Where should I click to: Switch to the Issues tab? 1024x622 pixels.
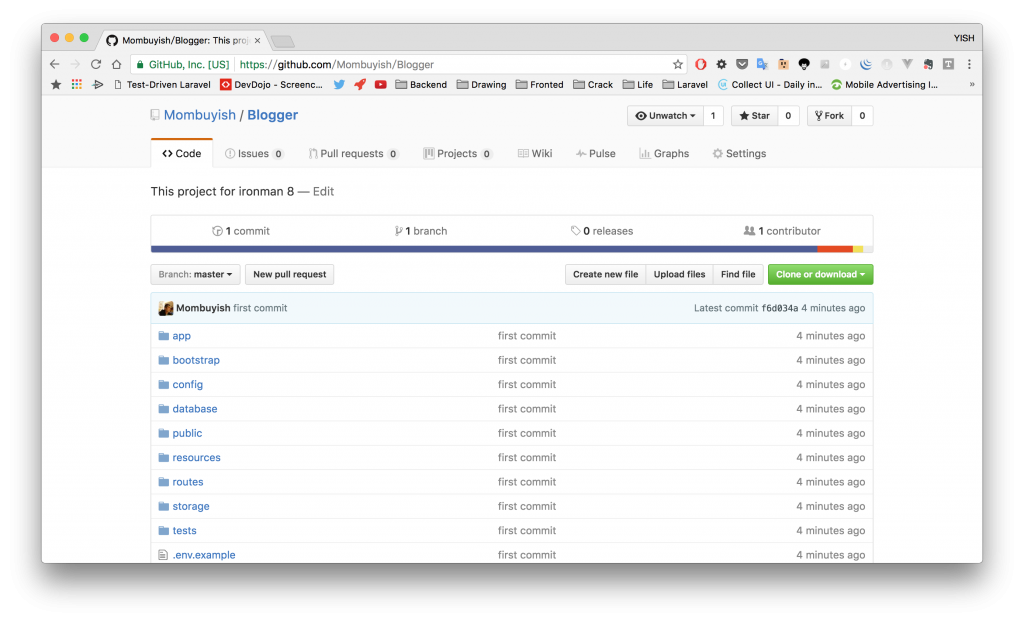point(254,154)
